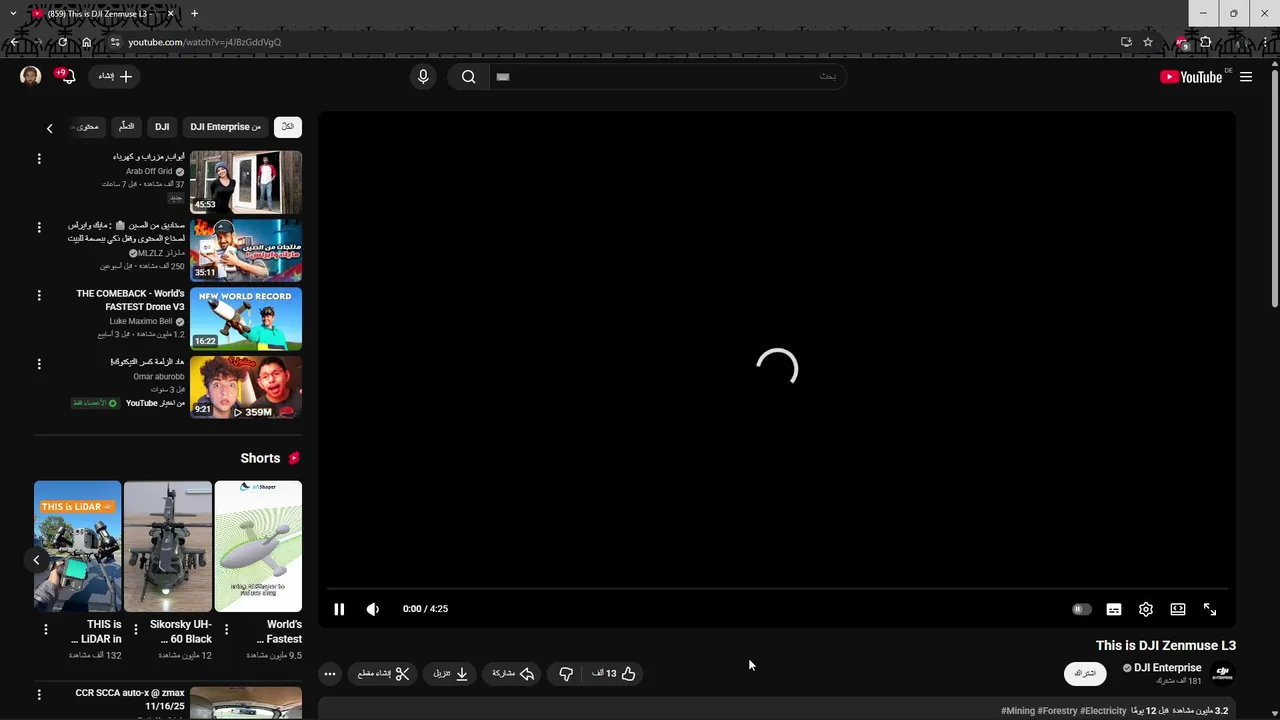Open options for CCR SCCA auto-x video
This screenshot has width=1280, height=720.
39,693
